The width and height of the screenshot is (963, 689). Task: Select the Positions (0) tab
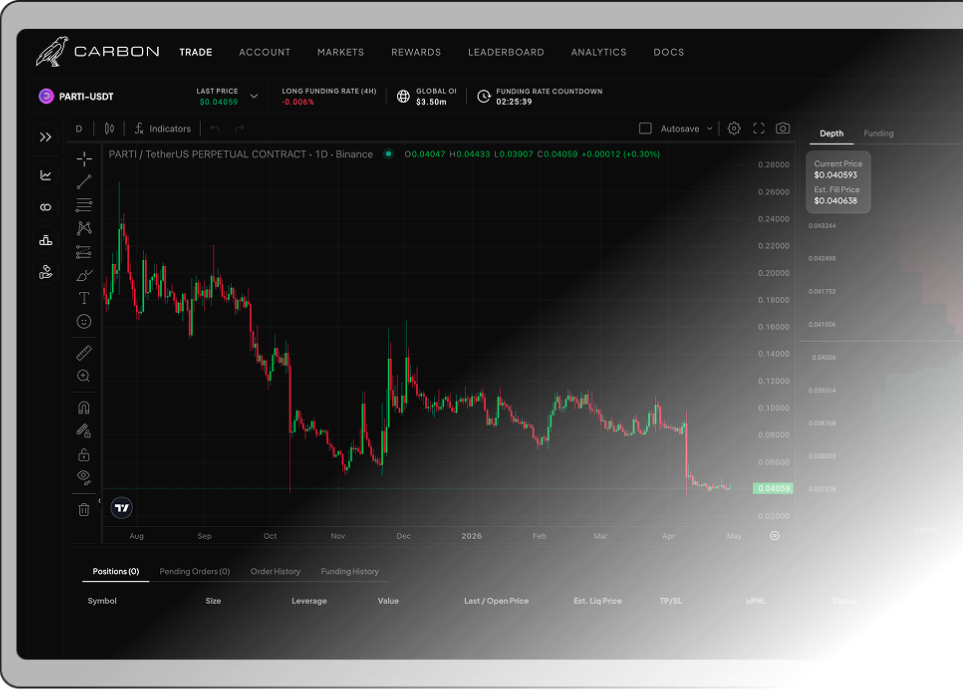[x=115, y=571]
